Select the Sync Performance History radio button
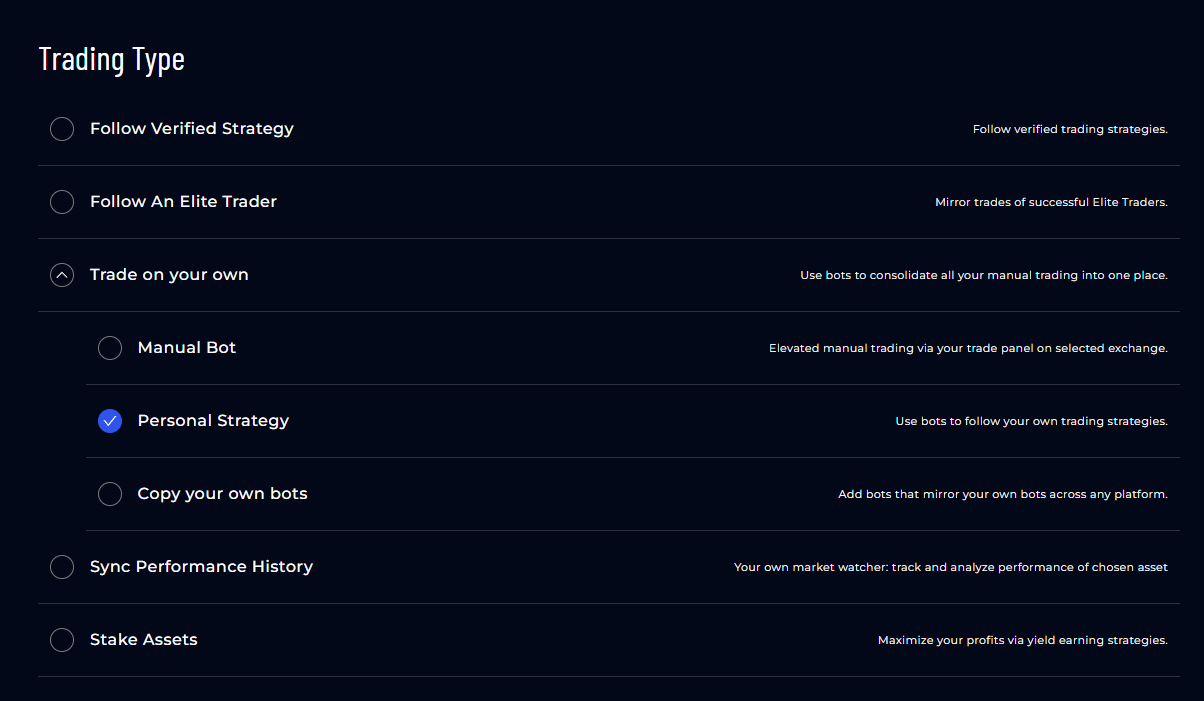The width and height of the screenshot is (1204, 701). pyautogui.click(x=62, y=567)
